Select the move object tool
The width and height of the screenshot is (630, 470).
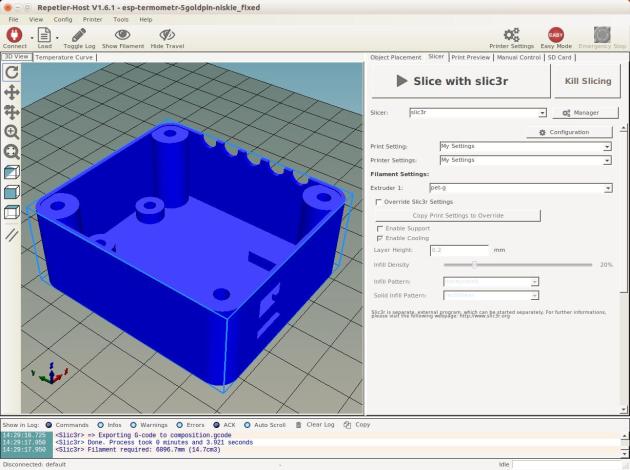pos(12,112)
